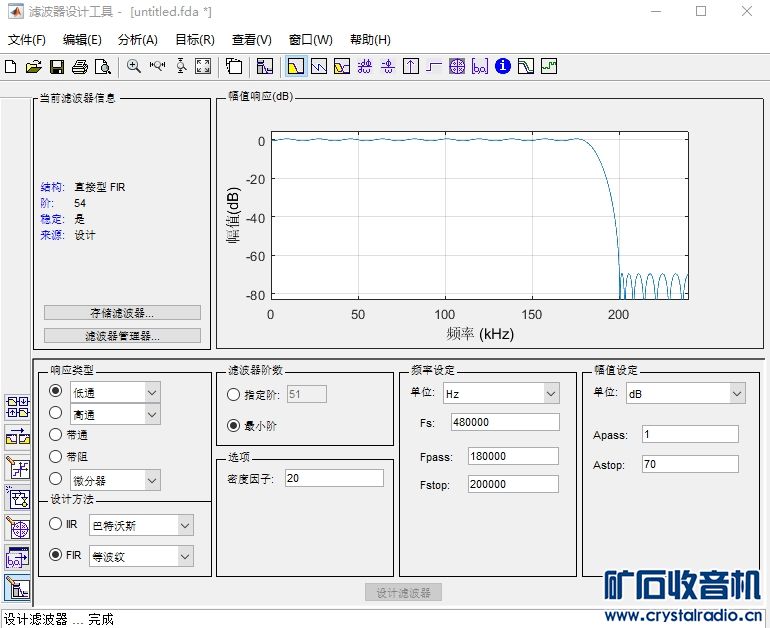This screenshot has height=628, width=770.
Task: Select 最小阶 minimum order option
Action: pos(252,426)
